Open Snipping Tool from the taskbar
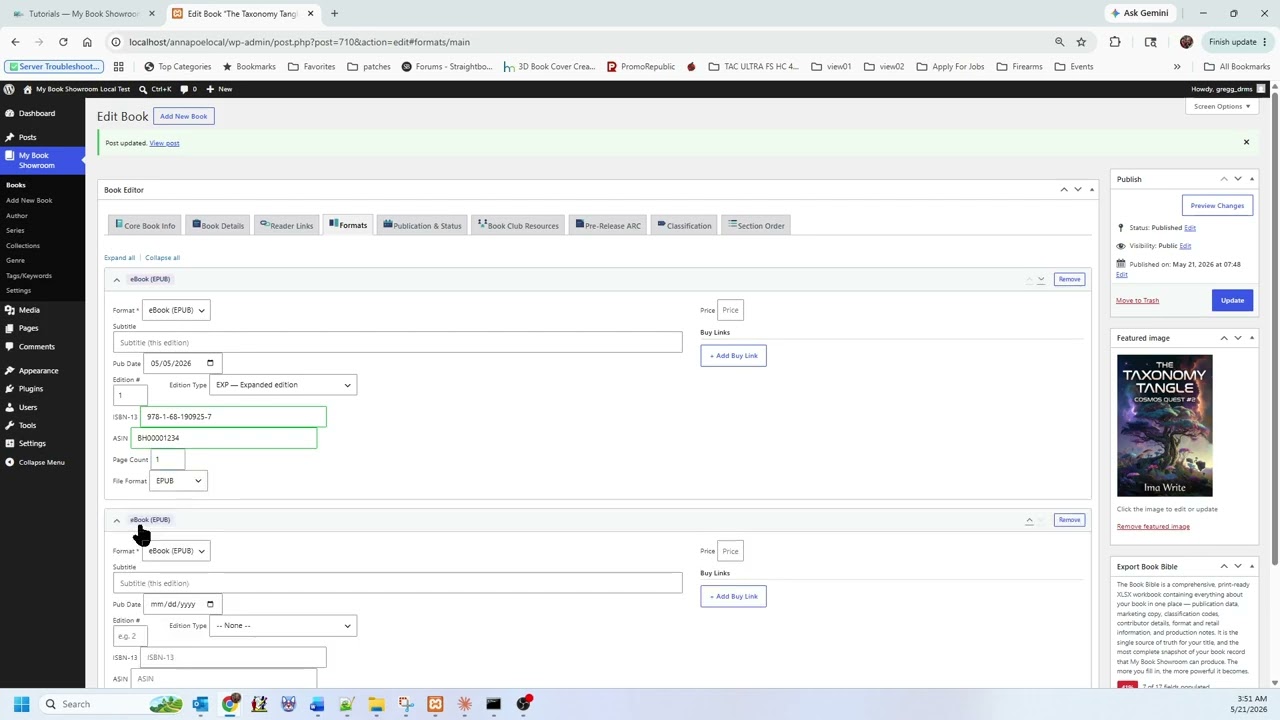The image size is (1280, 720). click(x=406, y=704)
